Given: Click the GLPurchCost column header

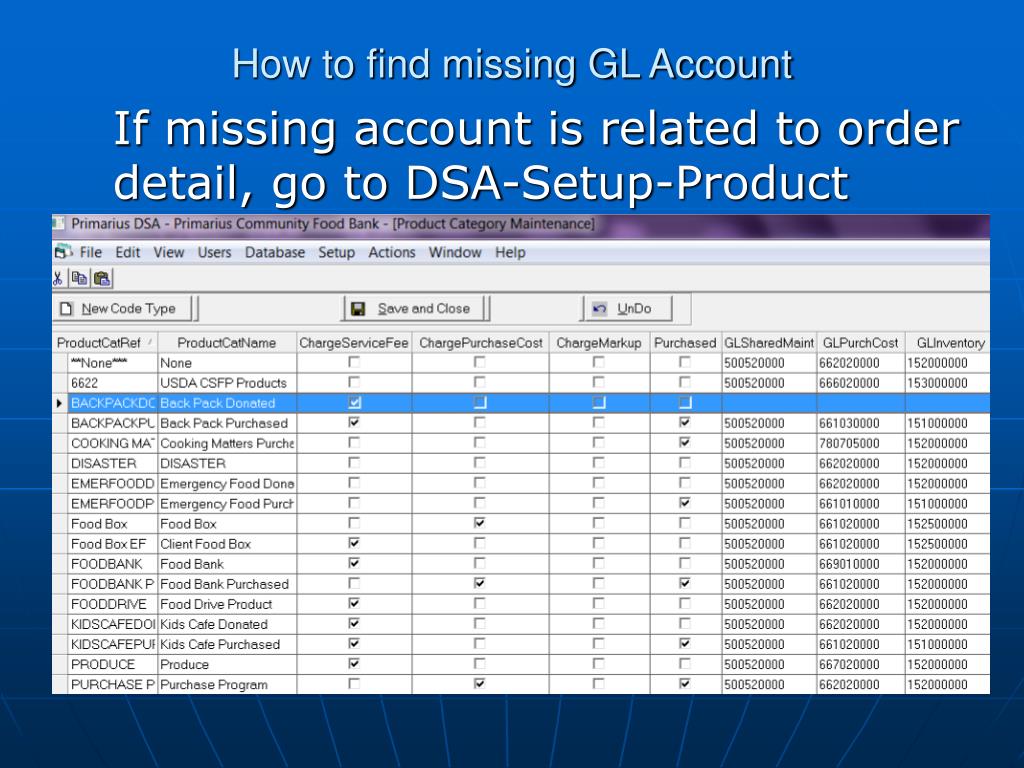Looking at the screenshot, I should tap(860, 343).
